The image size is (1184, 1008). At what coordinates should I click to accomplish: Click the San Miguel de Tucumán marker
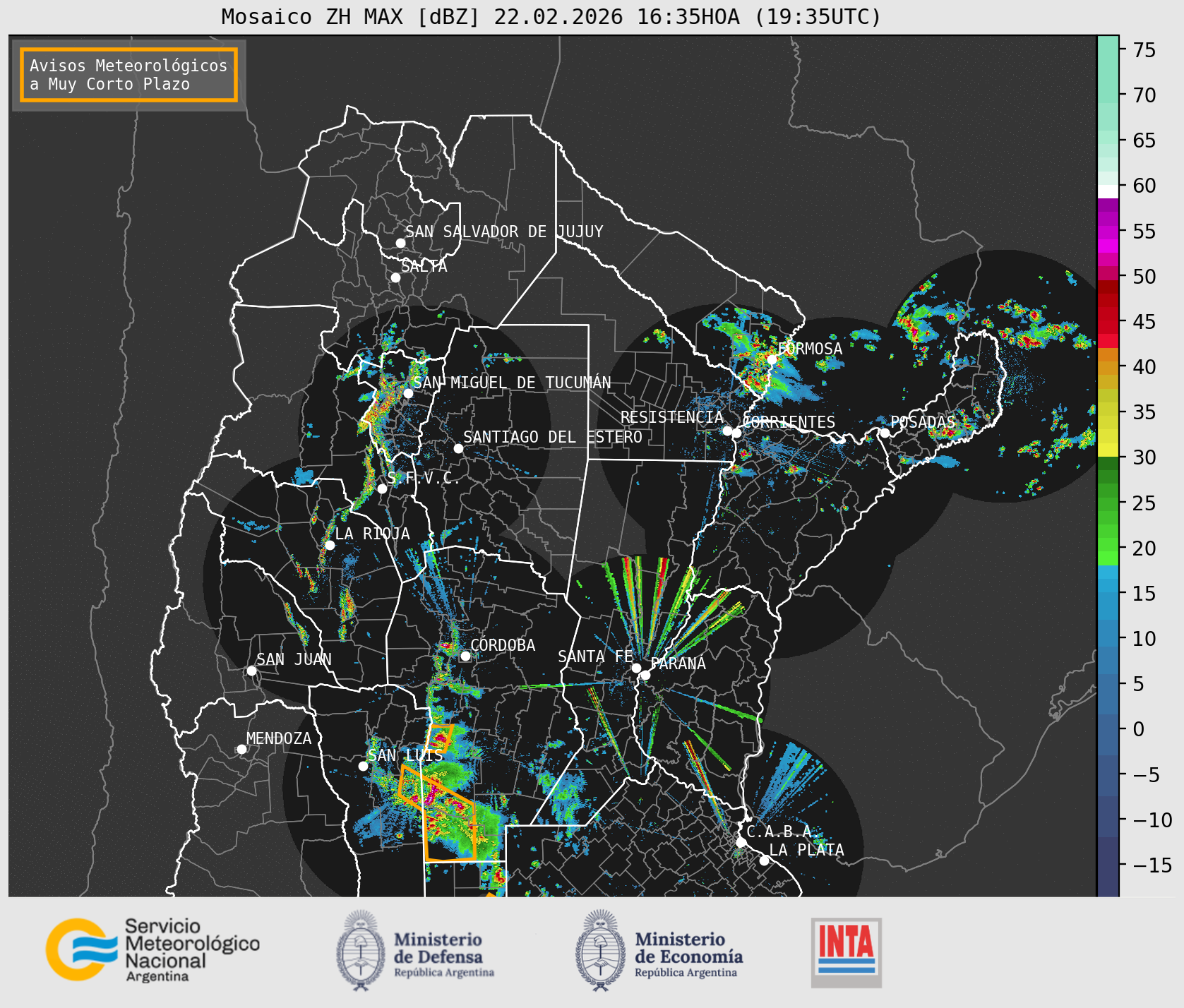(408, 393)
